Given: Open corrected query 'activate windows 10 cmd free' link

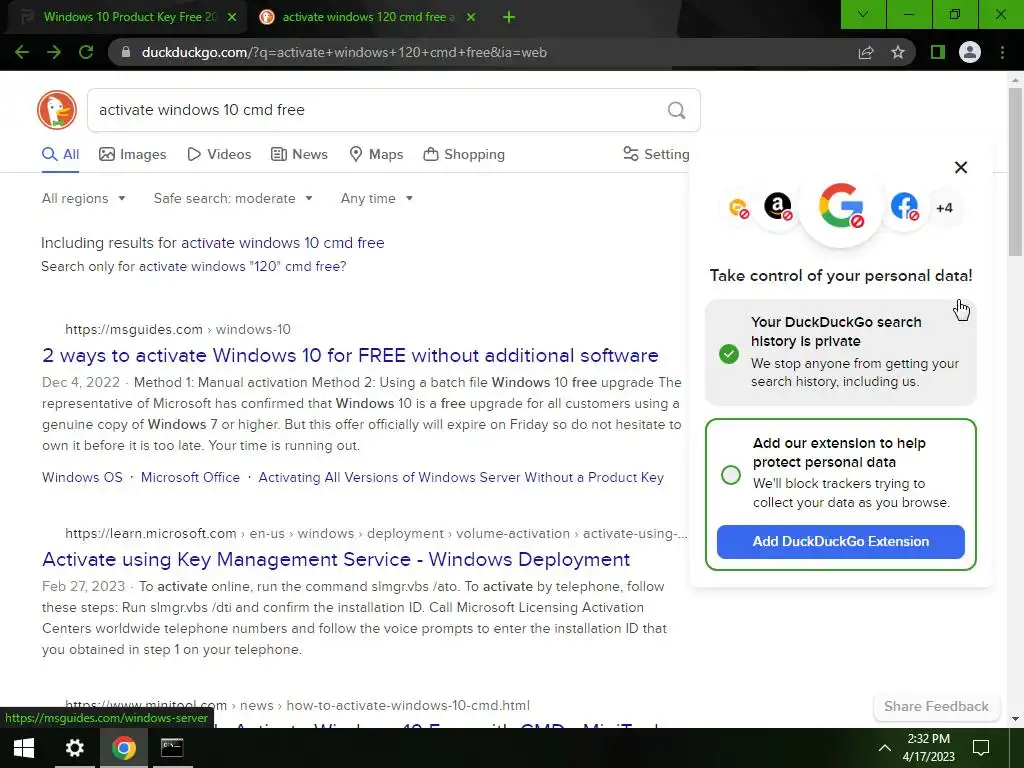Looking at the screenshot, I should point(283,243).
